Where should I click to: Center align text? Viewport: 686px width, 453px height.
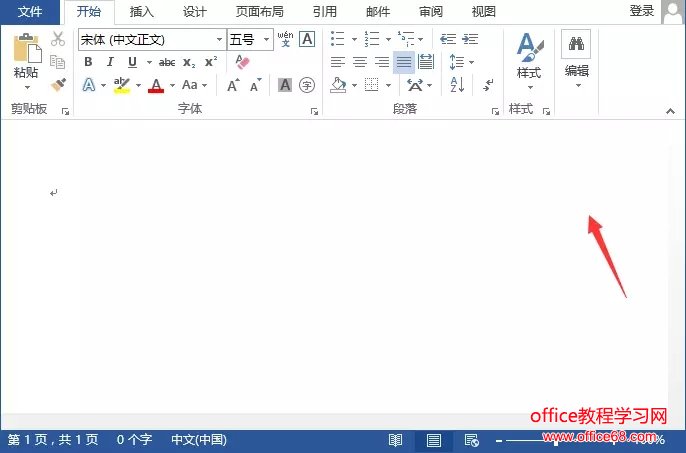[x=360, y=62]
